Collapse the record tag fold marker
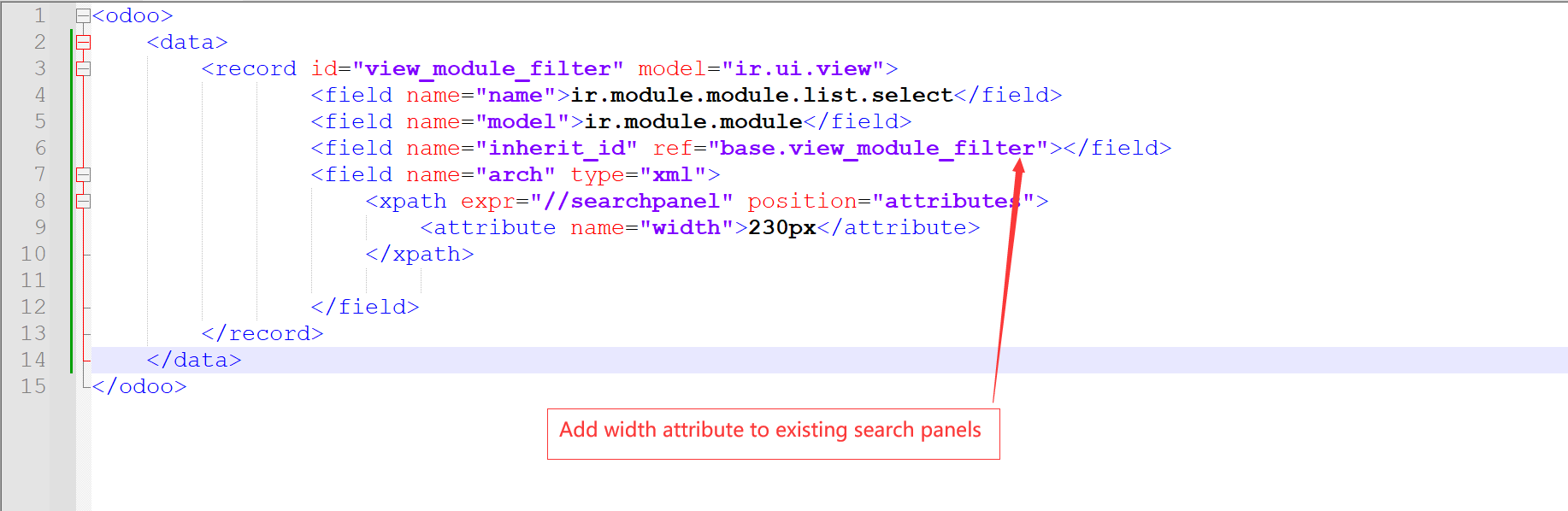1568x511 pixels. coord(83,68)
